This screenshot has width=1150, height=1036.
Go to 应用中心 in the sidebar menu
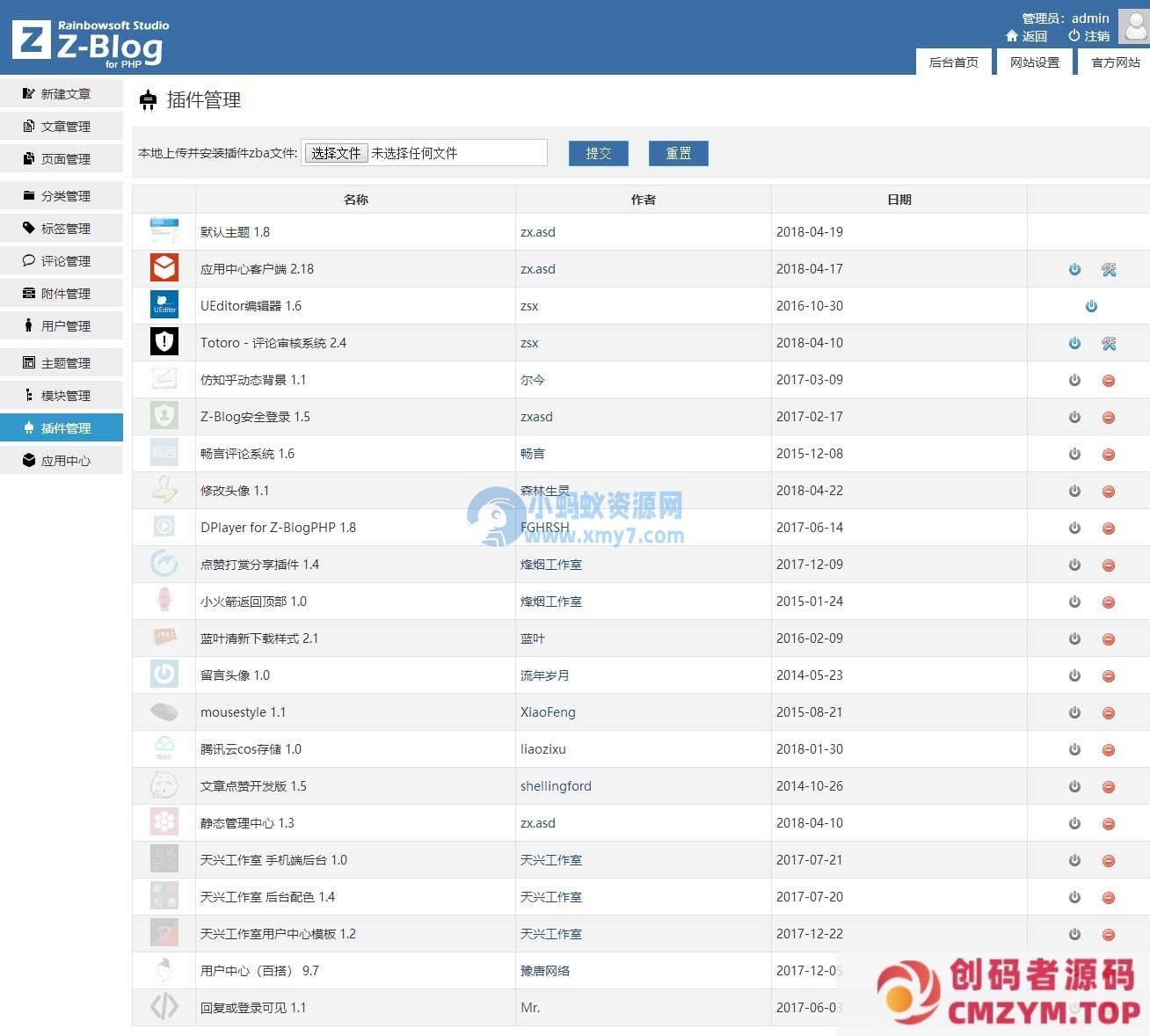pyautogui.click(x=65, y=461)
